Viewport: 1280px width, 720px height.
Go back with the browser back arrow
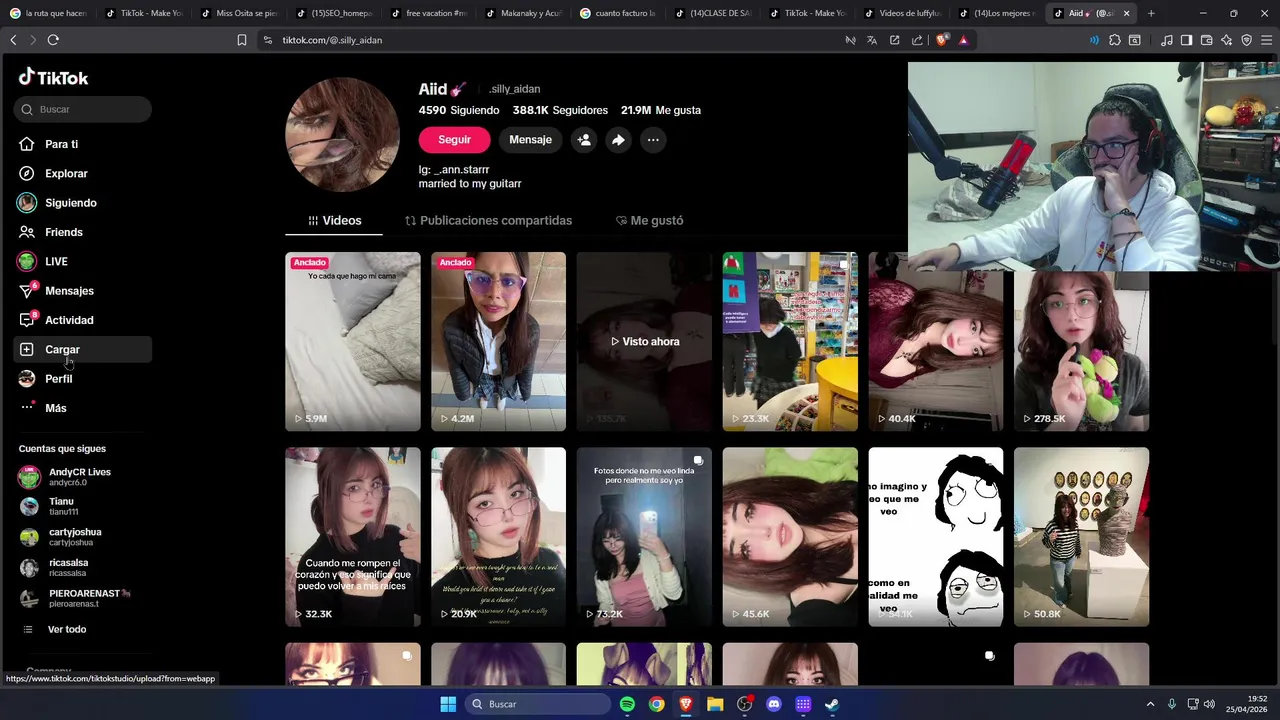point(13,40)
